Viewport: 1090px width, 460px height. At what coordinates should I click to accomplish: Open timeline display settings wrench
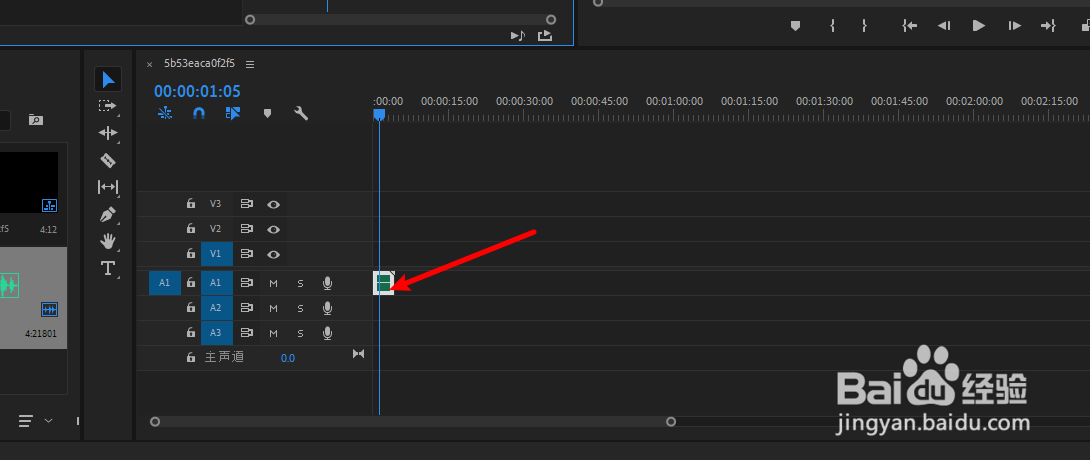tap(301, 113)
